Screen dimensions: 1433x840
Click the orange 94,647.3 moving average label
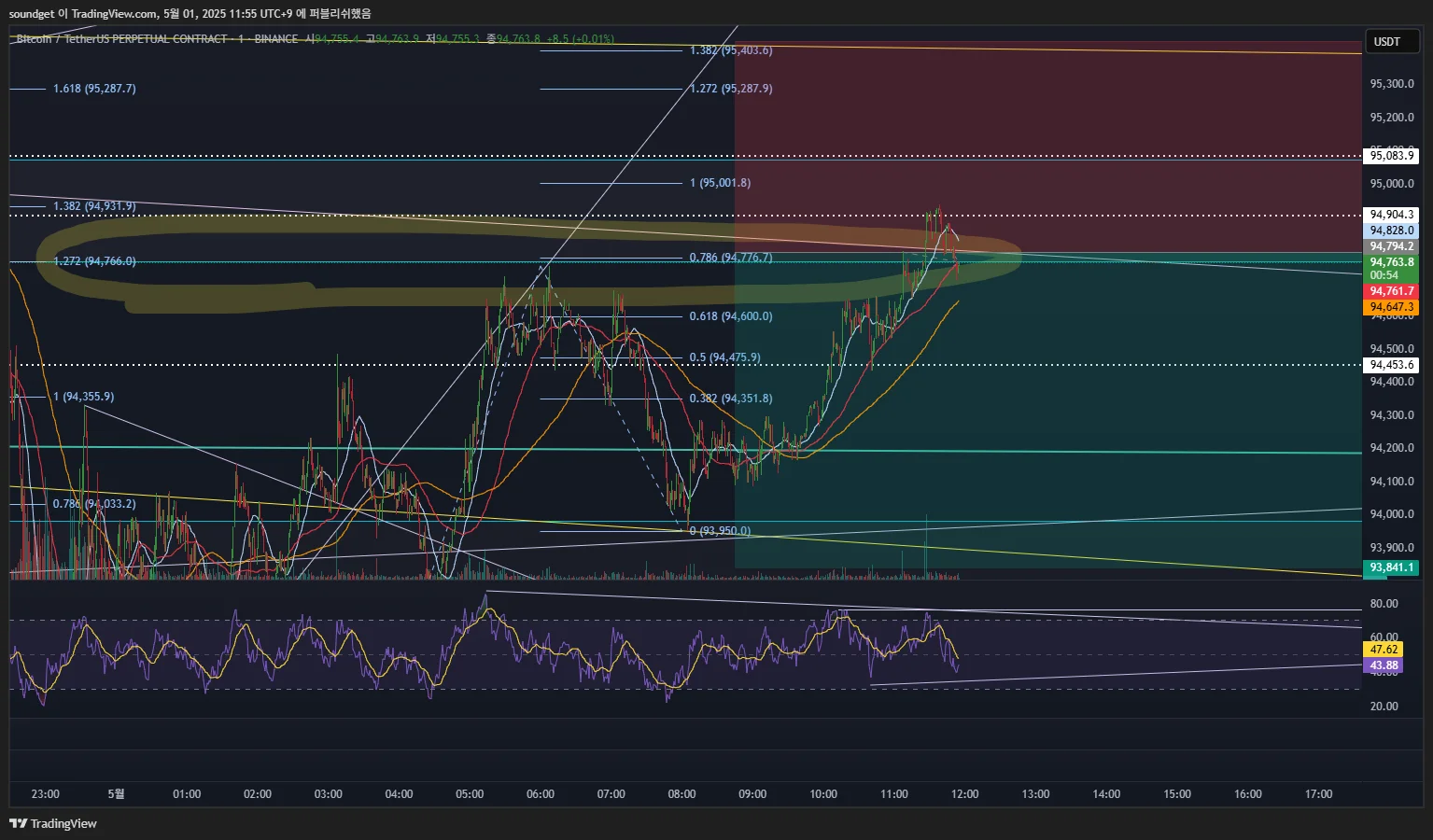pyautogui.click(x=1391, y=307)
